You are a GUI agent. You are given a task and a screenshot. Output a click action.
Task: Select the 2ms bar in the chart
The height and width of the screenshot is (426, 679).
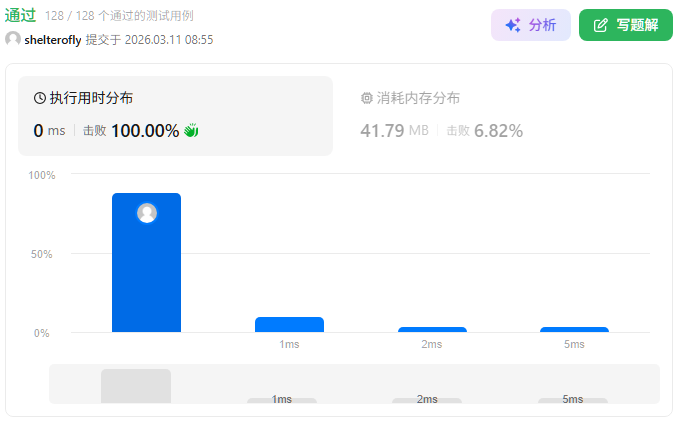pos(432,329)
